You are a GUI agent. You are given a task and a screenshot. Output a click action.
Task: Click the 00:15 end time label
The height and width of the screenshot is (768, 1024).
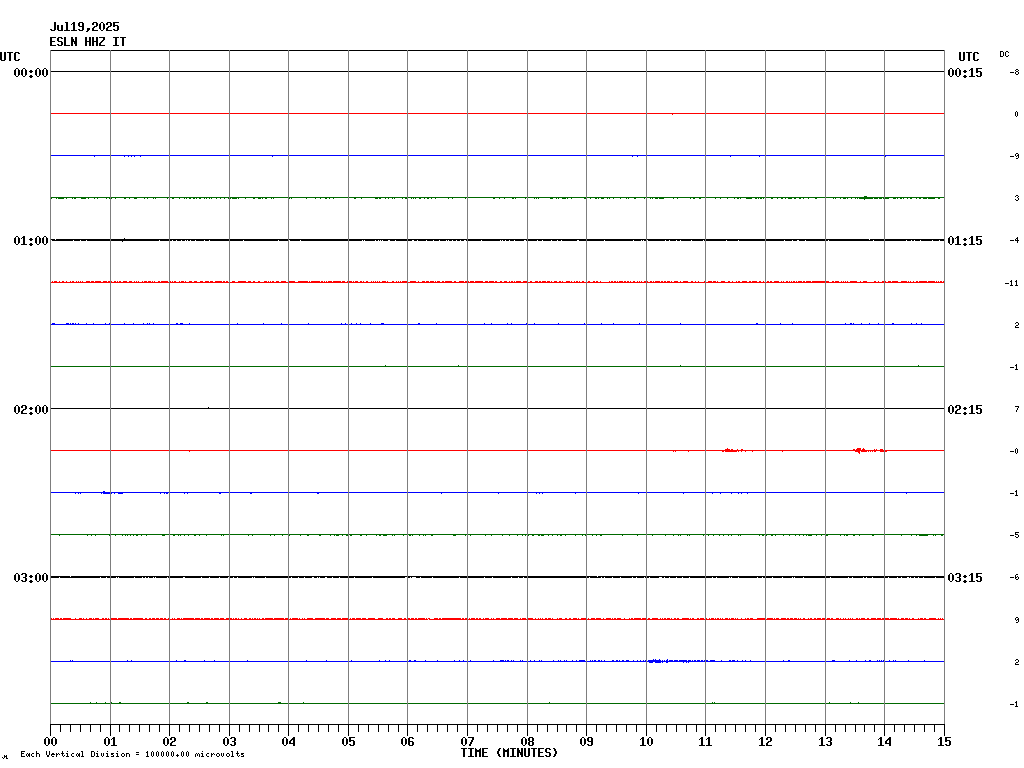pos(965,72)
